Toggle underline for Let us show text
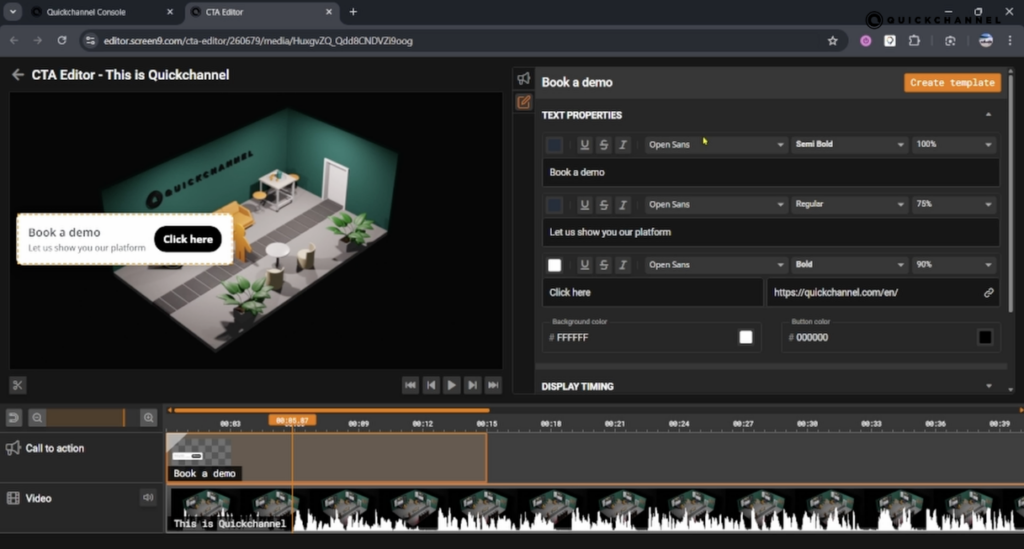The height and width of the screenshot is (549, 1024). (584, 204)
